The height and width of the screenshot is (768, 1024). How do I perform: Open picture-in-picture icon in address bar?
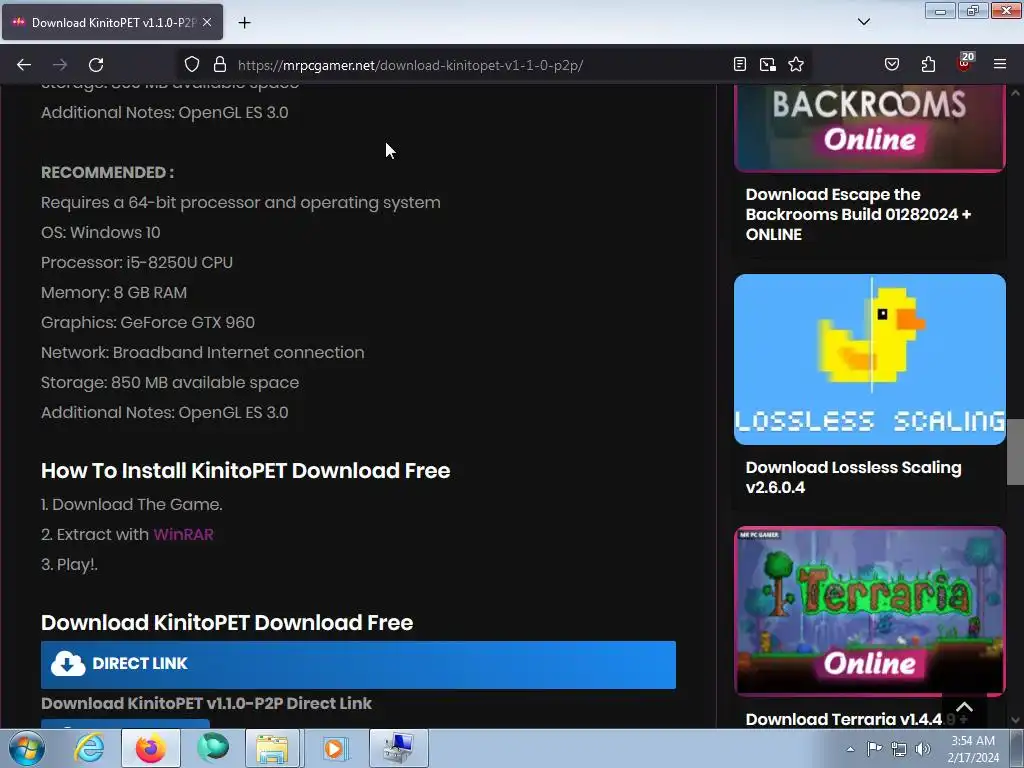point(767,64)
